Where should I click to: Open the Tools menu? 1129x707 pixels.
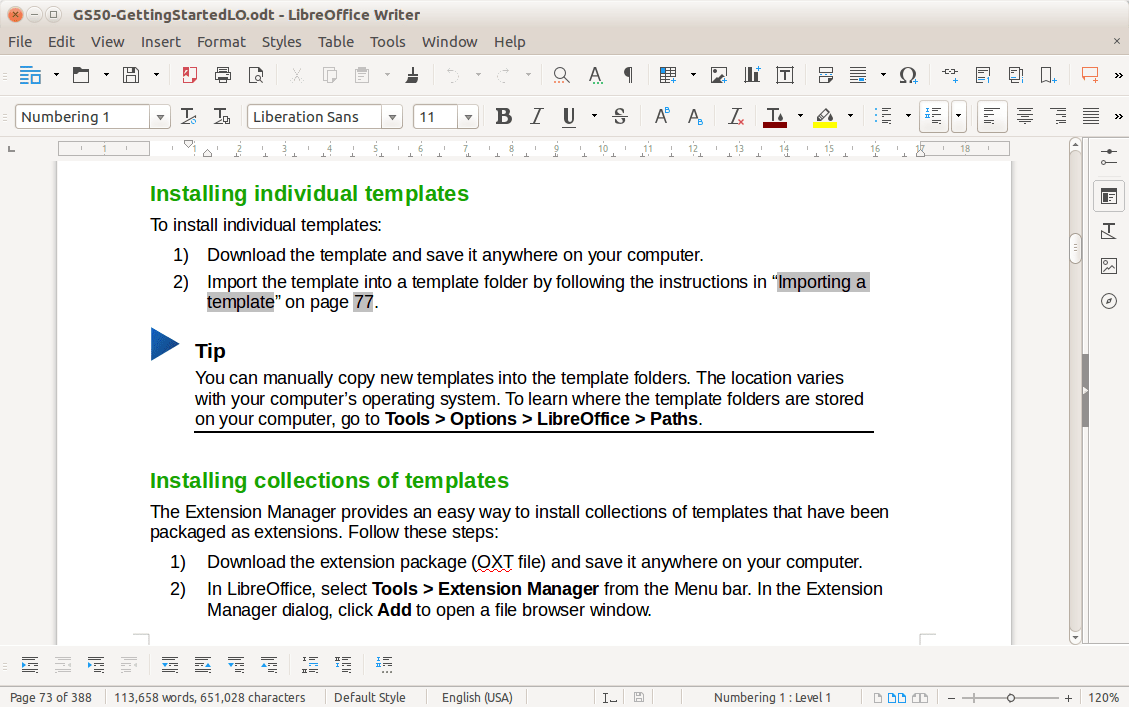[387, 41]
